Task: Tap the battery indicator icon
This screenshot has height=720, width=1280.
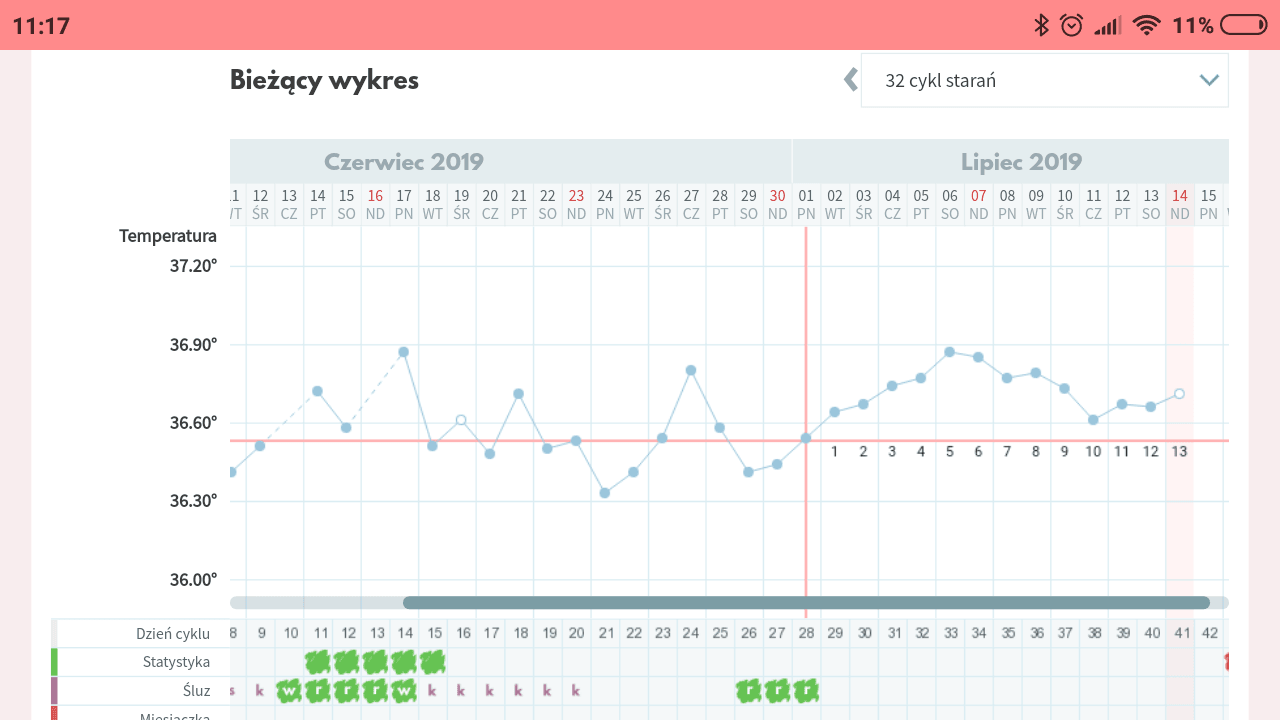Action: coord(1243,25)
